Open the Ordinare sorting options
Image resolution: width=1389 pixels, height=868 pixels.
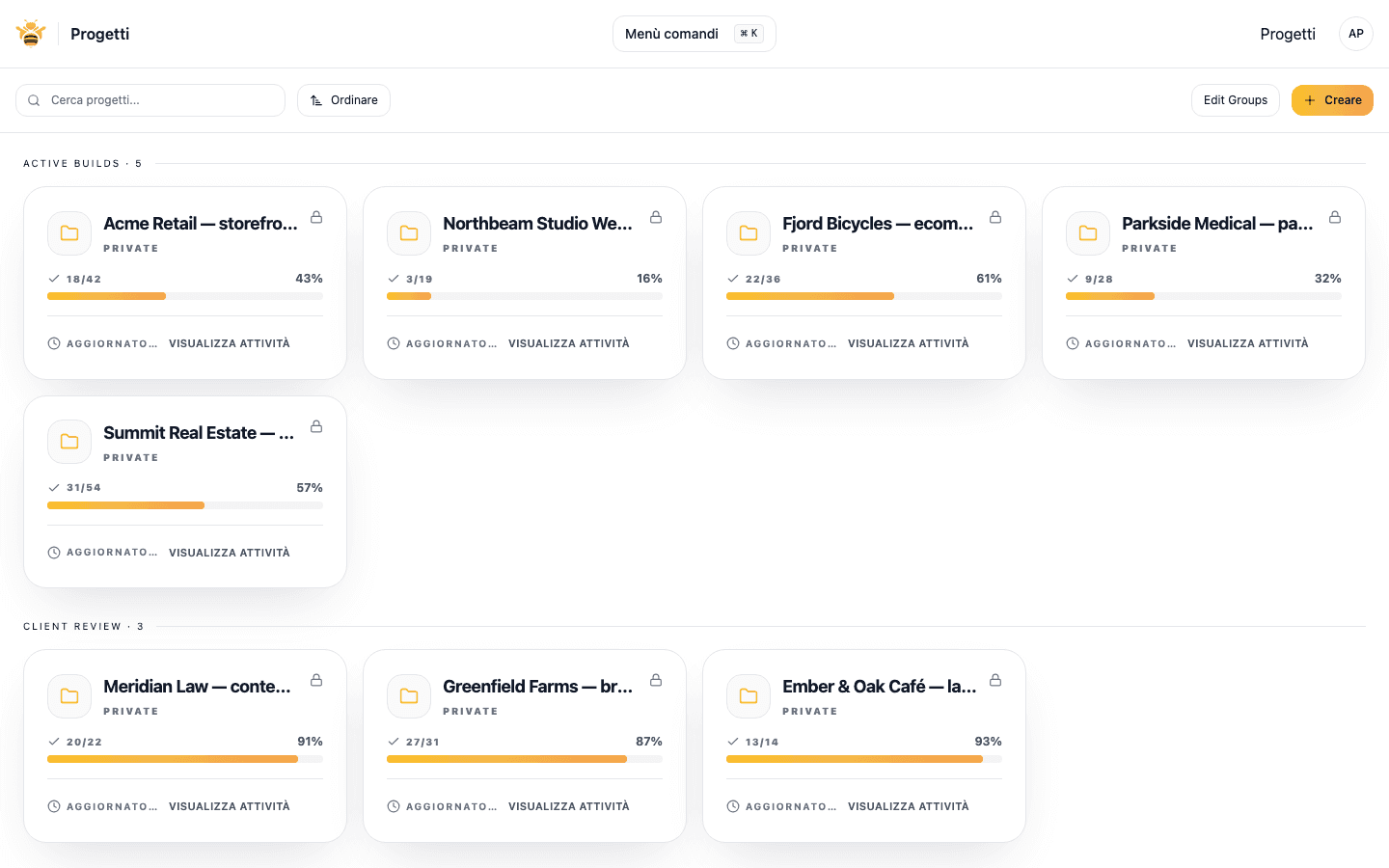point(343,99)
